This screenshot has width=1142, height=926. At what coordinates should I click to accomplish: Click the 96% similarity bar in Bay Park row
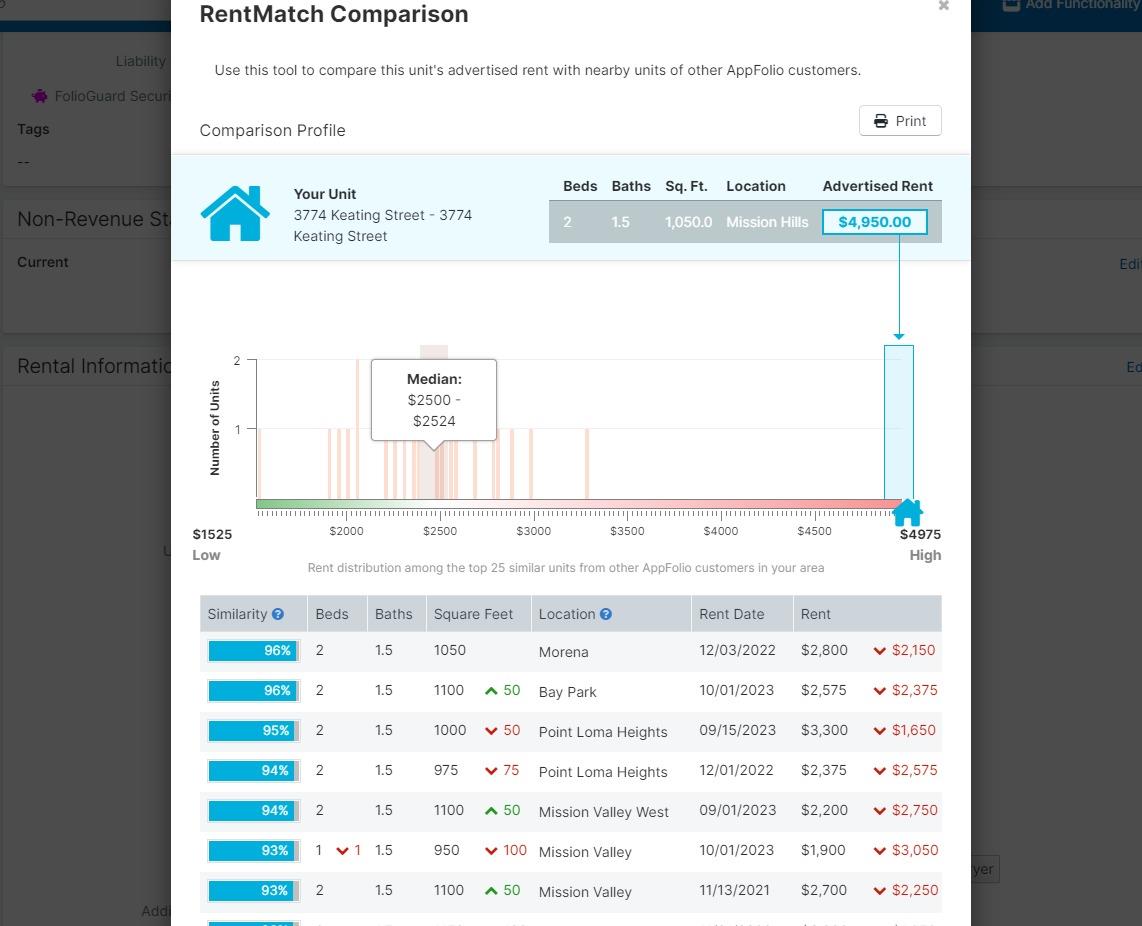pos(253,691)
